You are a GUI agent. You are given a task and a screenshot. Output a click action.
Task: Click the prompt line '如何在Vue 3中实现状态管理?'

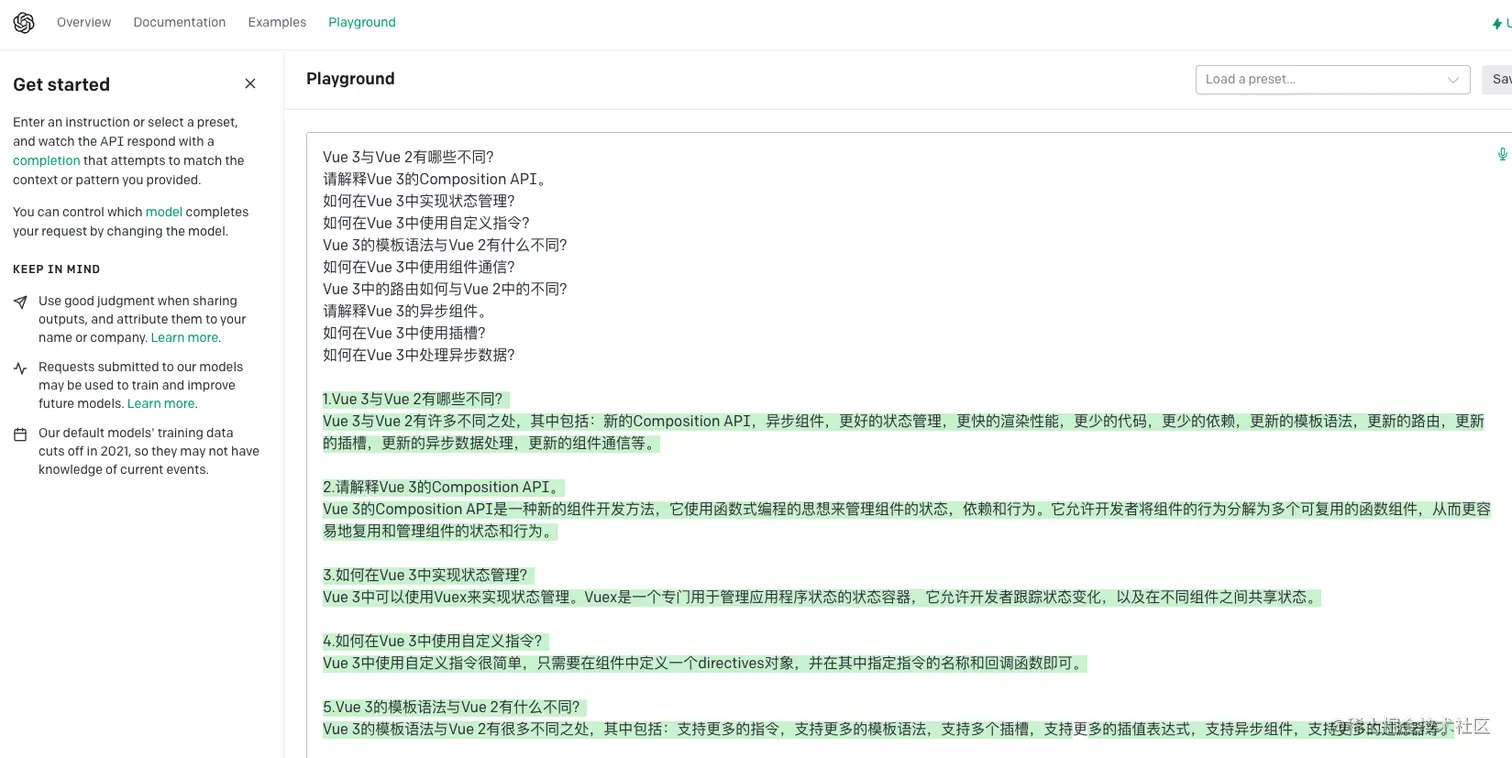pyautogui.click(x=419, y=201)
